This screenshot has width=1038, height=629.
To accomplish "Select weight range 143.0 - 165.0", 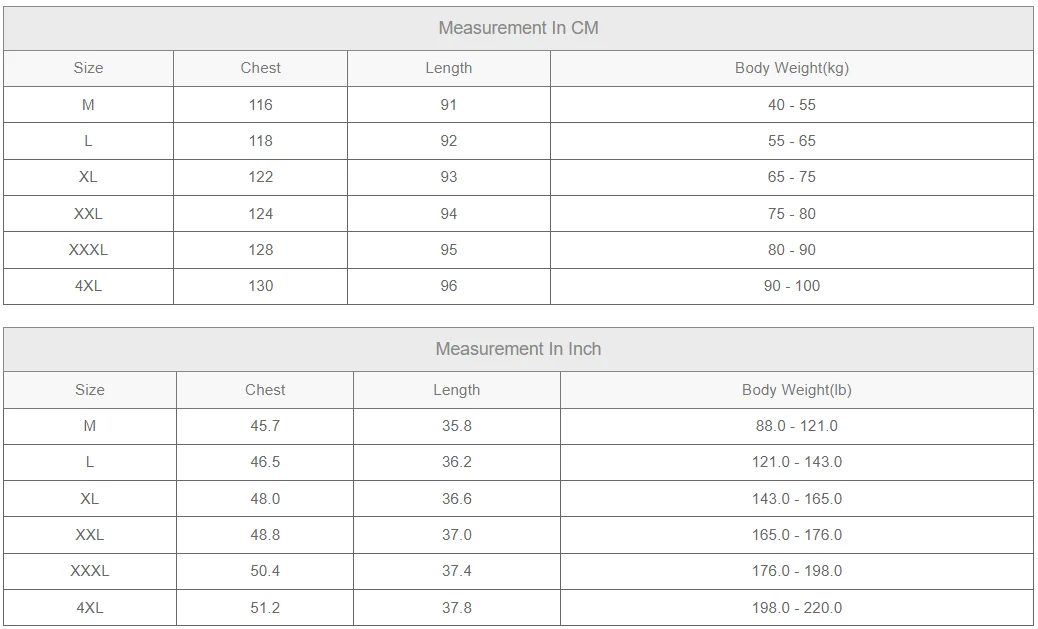I will click(796, 499).
